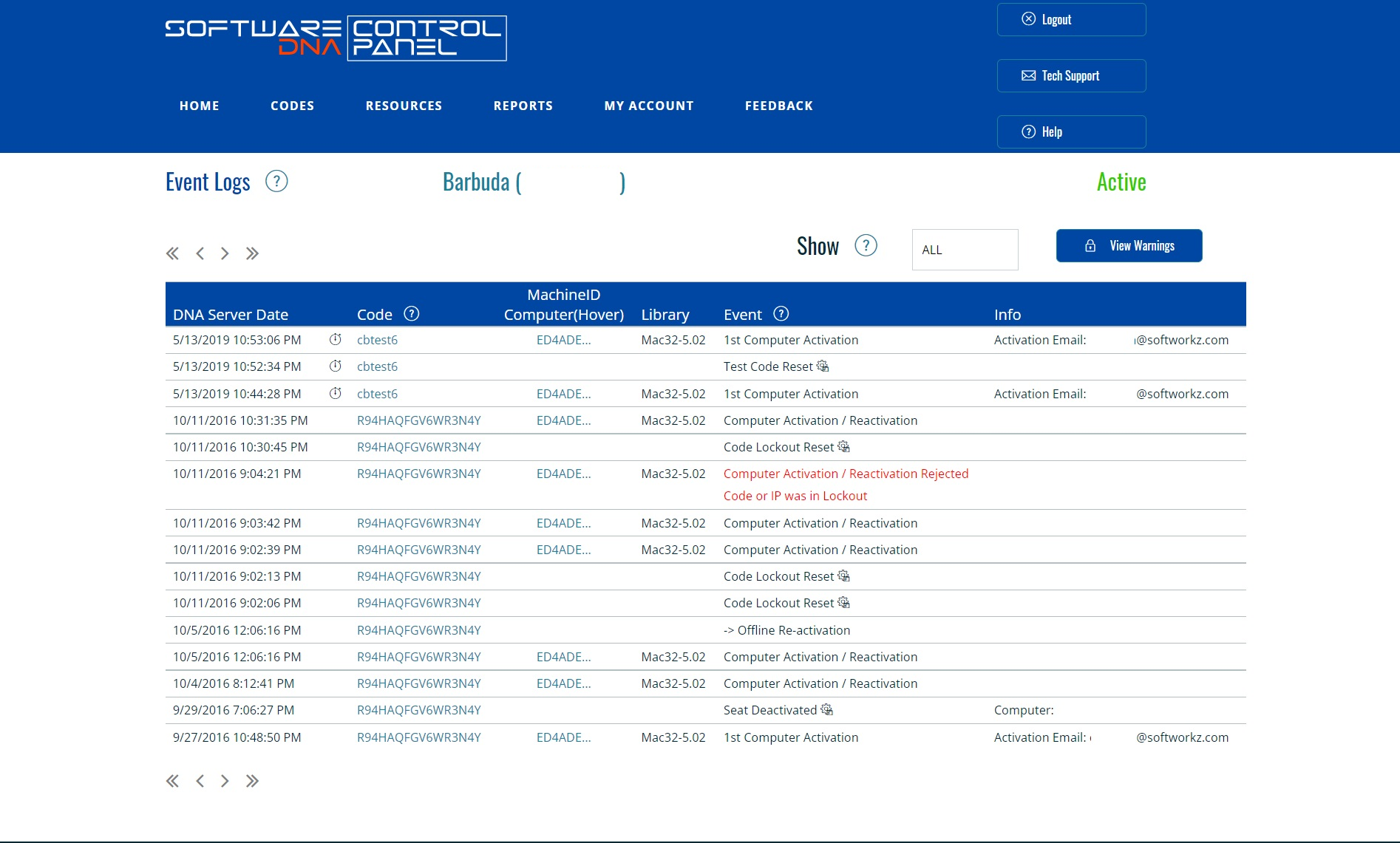Click the date 10/5/2016 12:06:16 PM with ED4ADE...
This screenshot has width=1400, height=843.
[237, 657]
